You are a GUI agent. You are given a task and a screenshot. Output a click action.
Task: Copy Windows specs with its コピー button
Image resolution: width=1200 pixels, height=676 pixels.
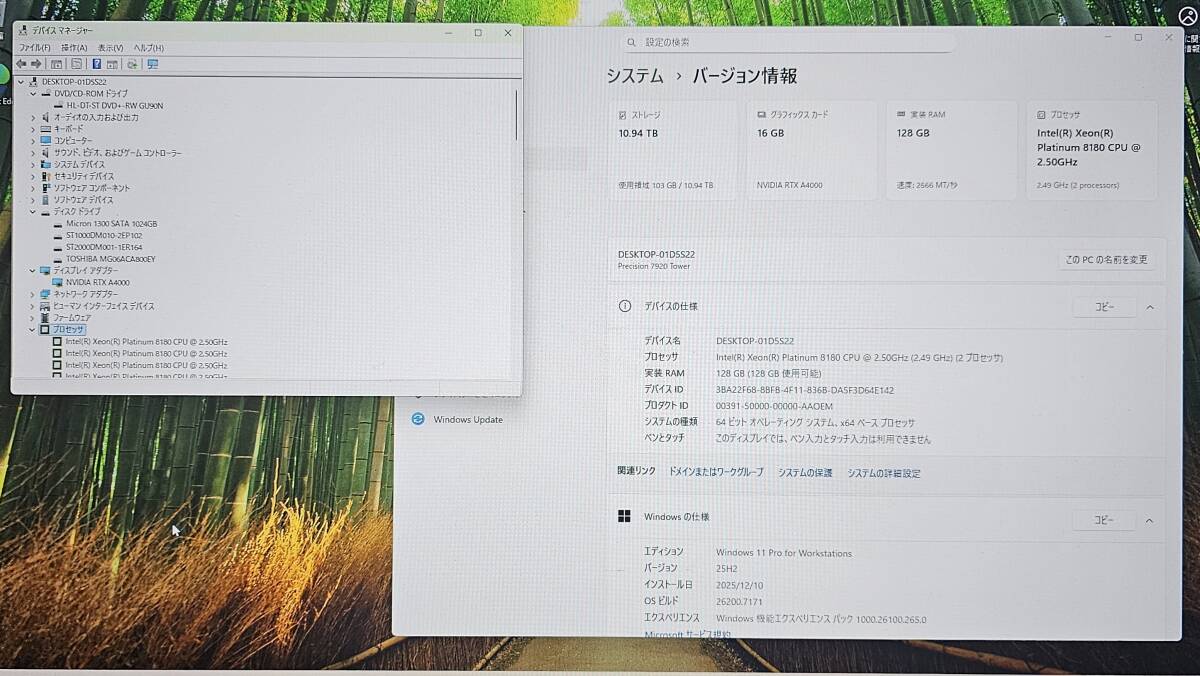tap(1103, 520)
